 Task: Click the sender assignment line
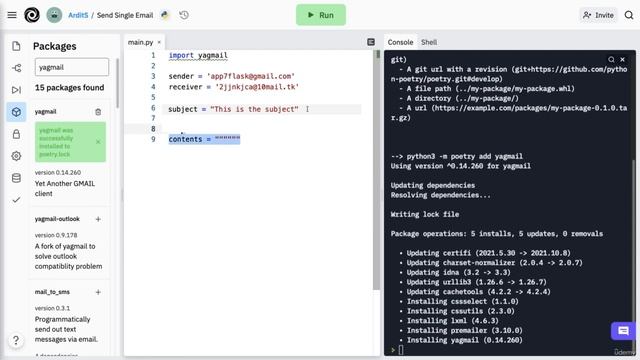(x=231, y=76)
